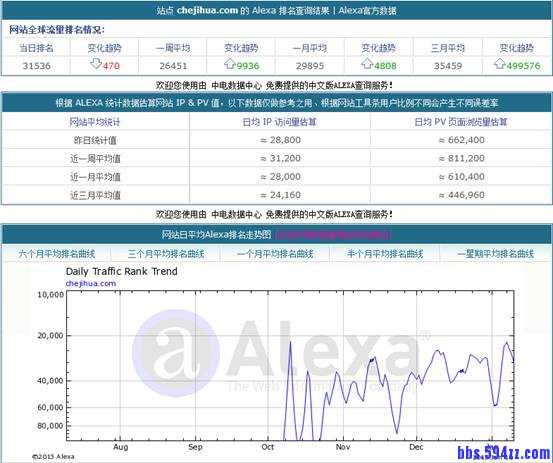Click the Daily Traffic Rank Trend title
Viewport: 553px width, 463px height.
tap(121, 272)
